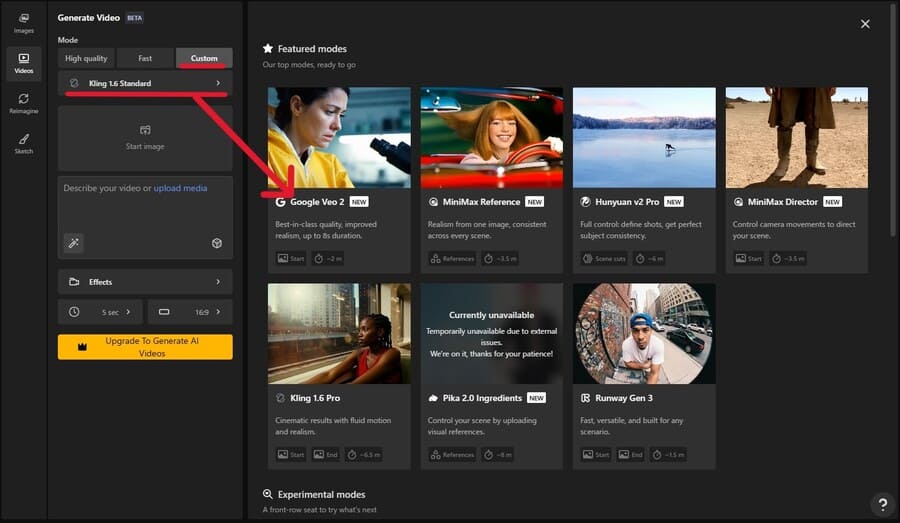Click the panel scrollbar on right edge
This screenshot has width=900, height=523.
(x=893, y=121)
